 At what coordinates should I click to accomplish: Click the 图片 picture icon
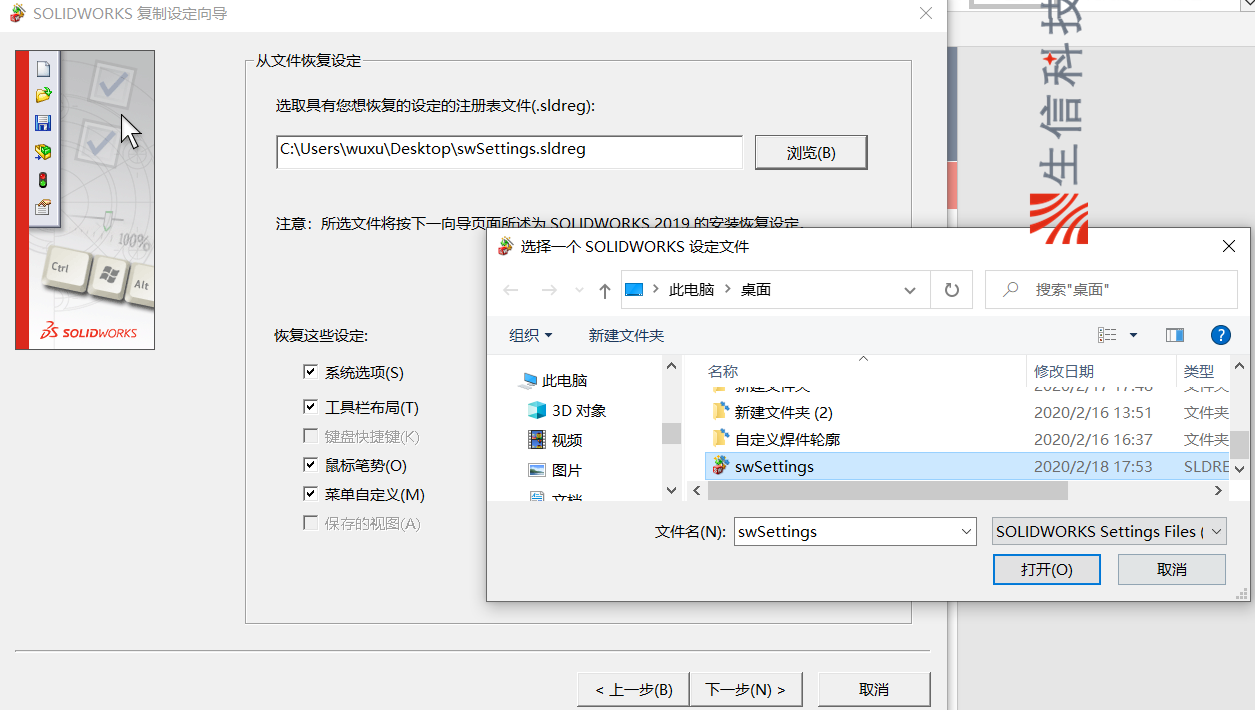(537, 470)
